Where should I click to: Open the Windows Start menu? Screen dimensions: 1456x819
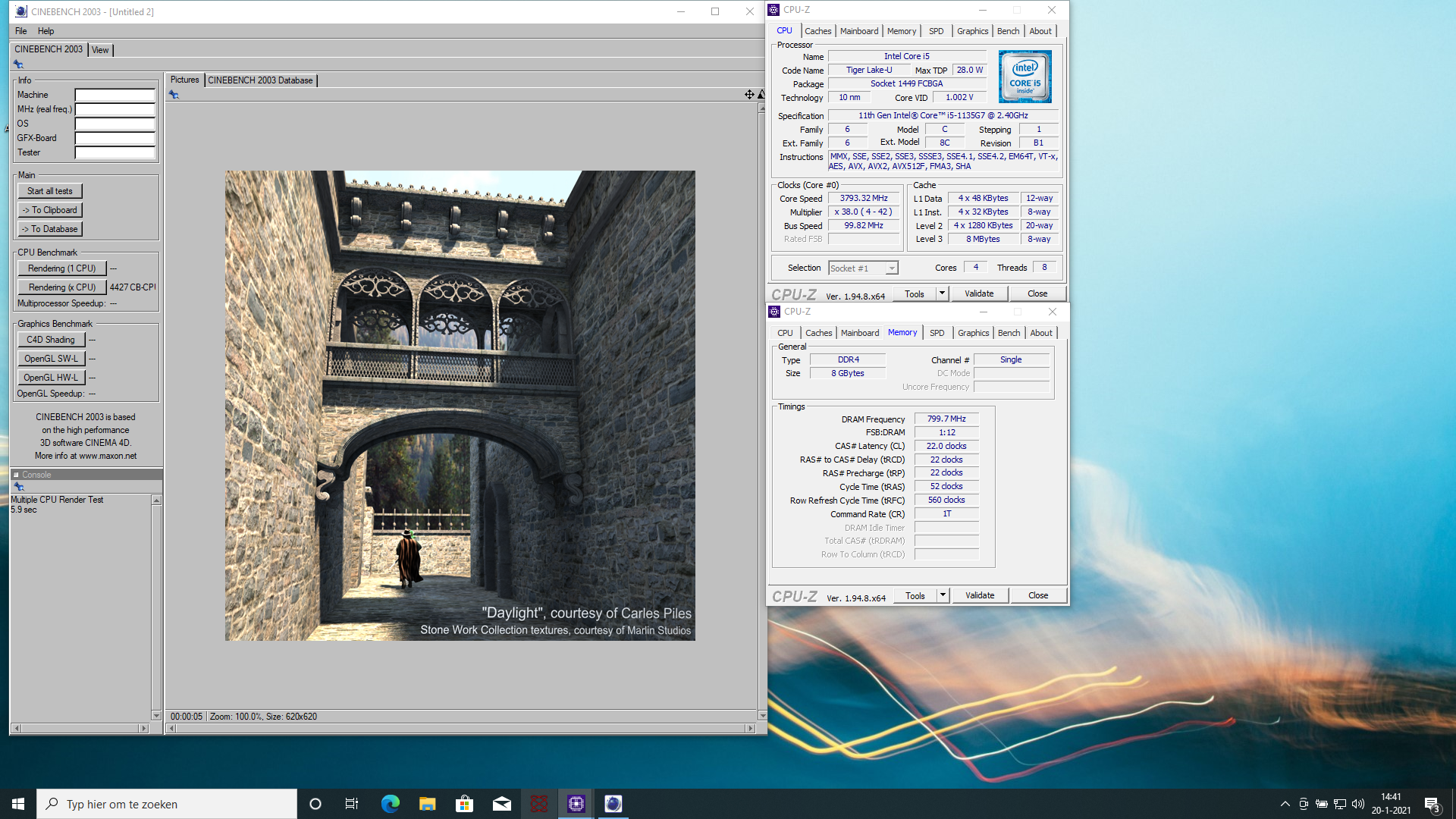point(18,804)
